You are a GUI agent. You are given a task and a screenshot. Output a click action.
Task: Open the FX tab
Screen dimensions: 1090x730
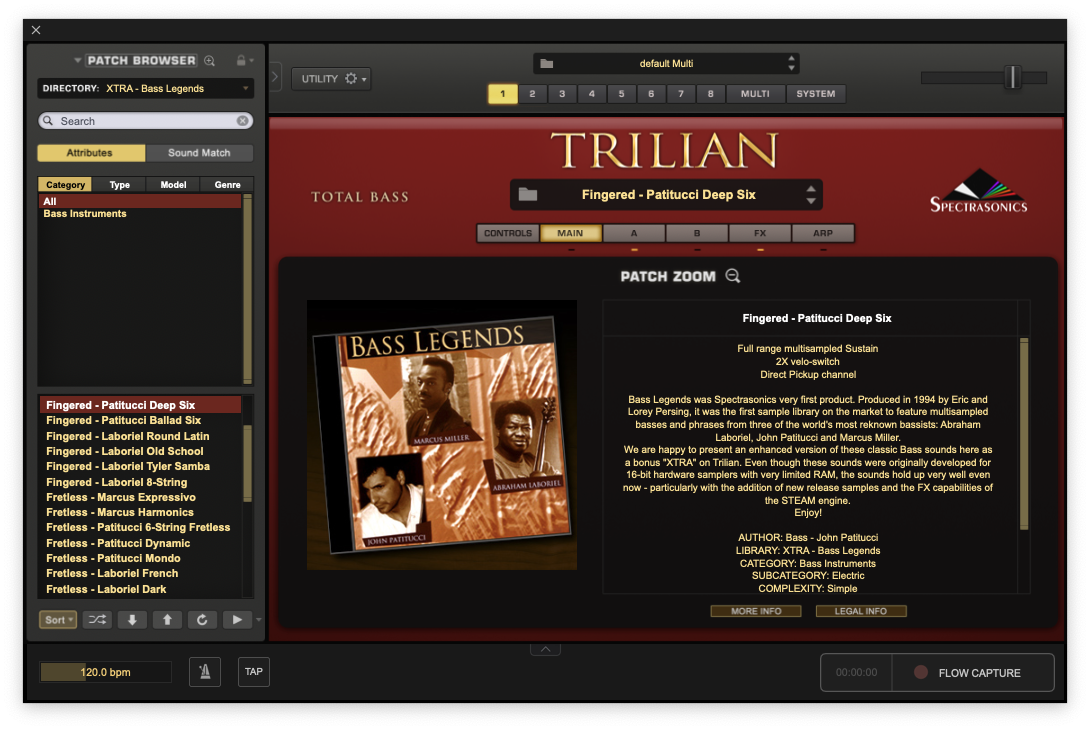(x=760, y=234)
